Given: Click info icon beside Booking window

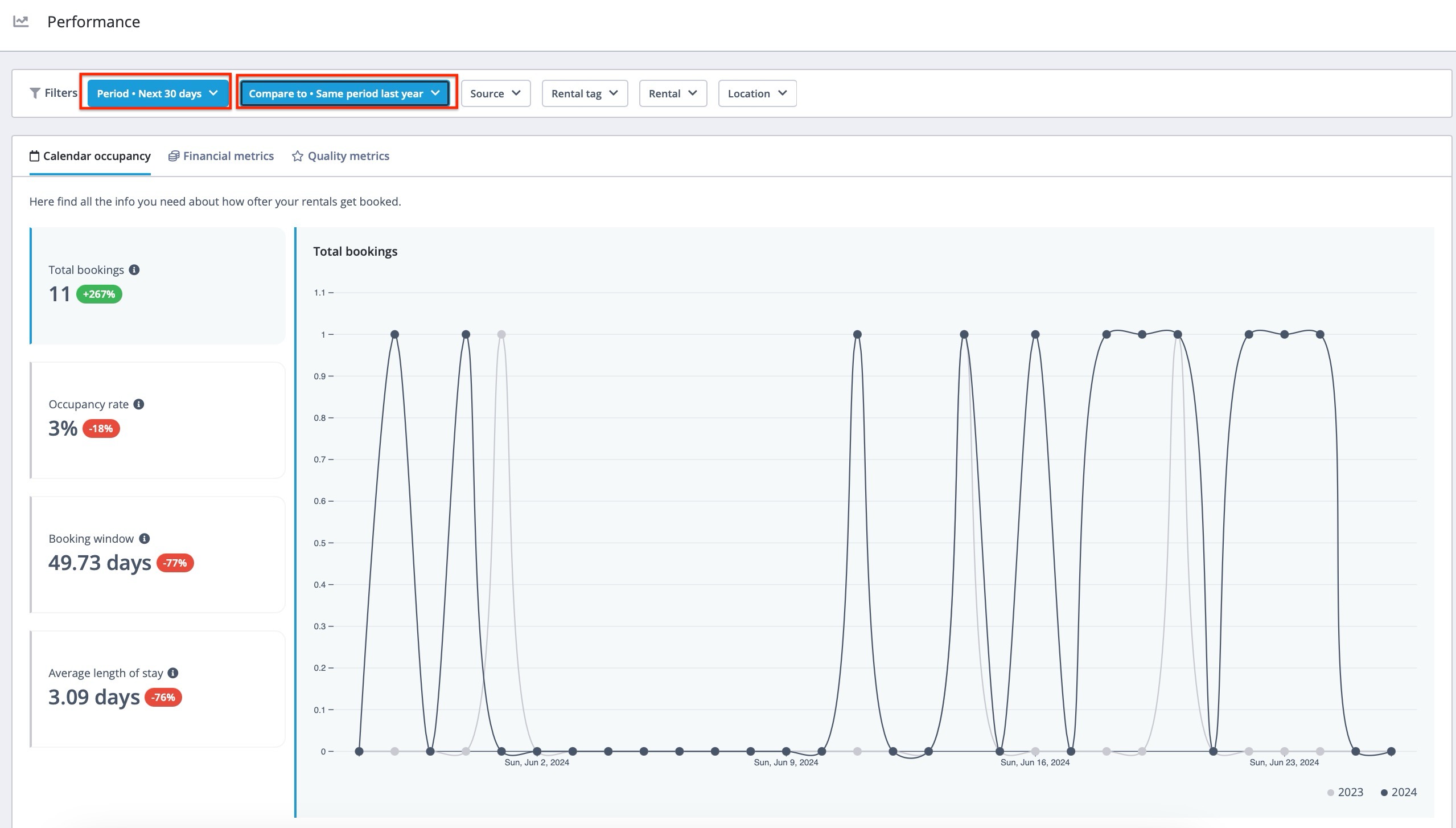Looking at the screenshot, I should (x=145, y=539).
